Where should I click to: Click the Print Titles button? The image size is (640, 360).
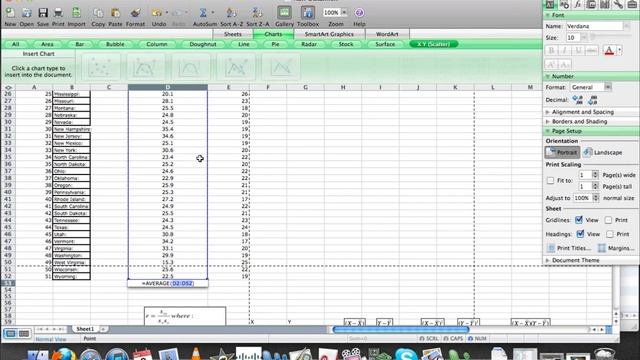[569, 248]
